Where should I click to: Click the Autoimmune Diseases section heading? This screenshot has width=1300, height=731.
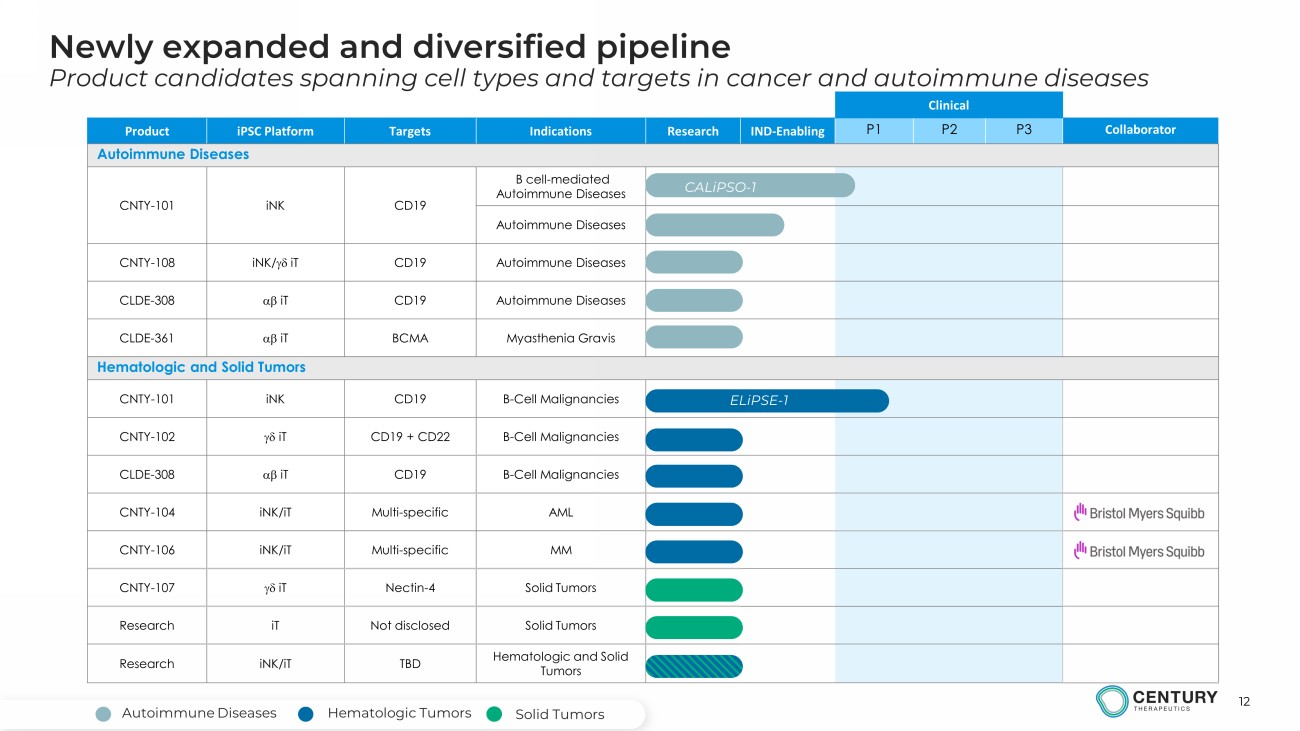(x=173, y=155)
